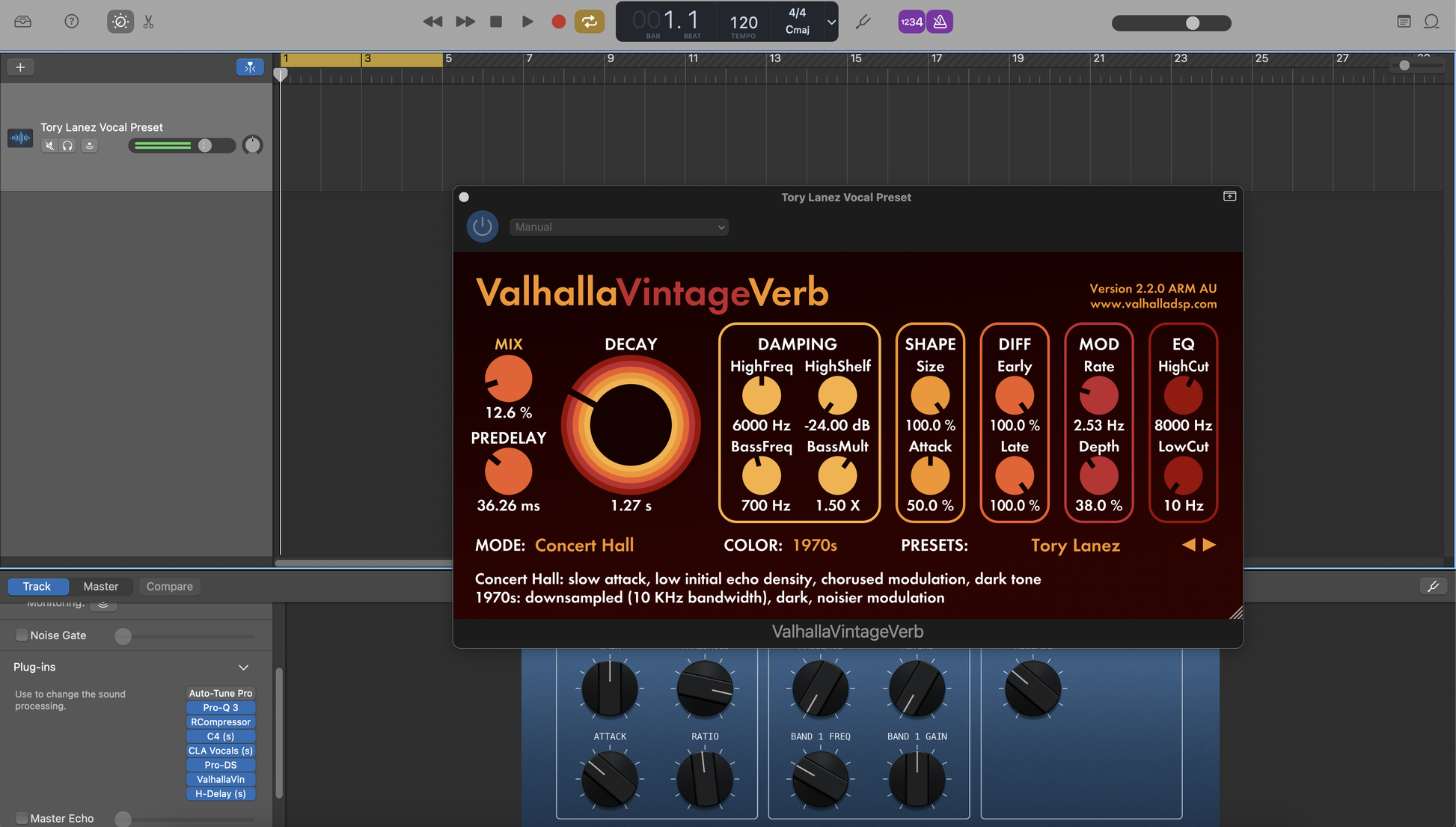Enable the 1234 count-in button

click(911, 22)
